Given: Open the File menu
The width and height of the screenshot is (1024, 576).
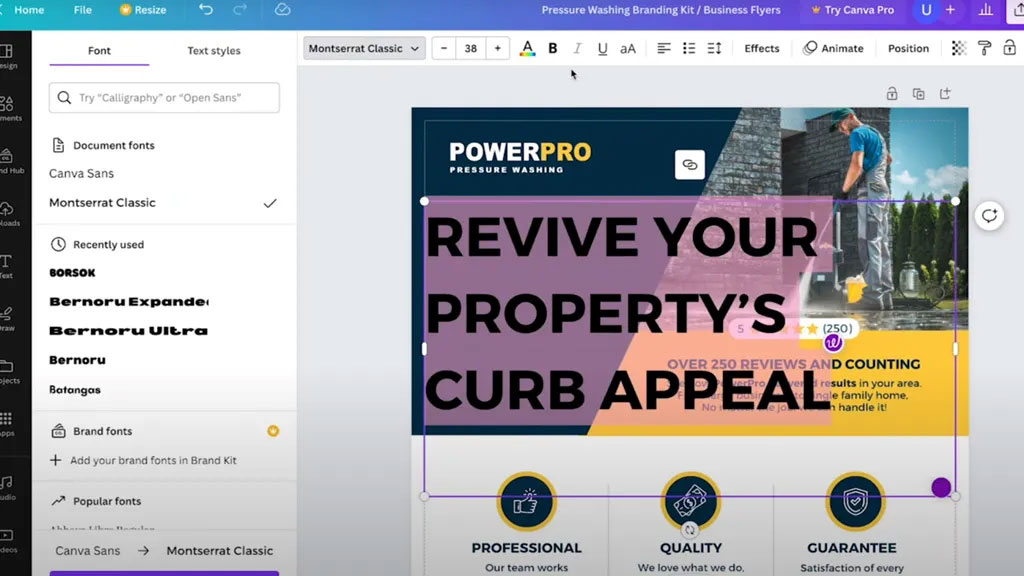Looking at the screenshot, I should pyautogui.click(x=83, y=10).
